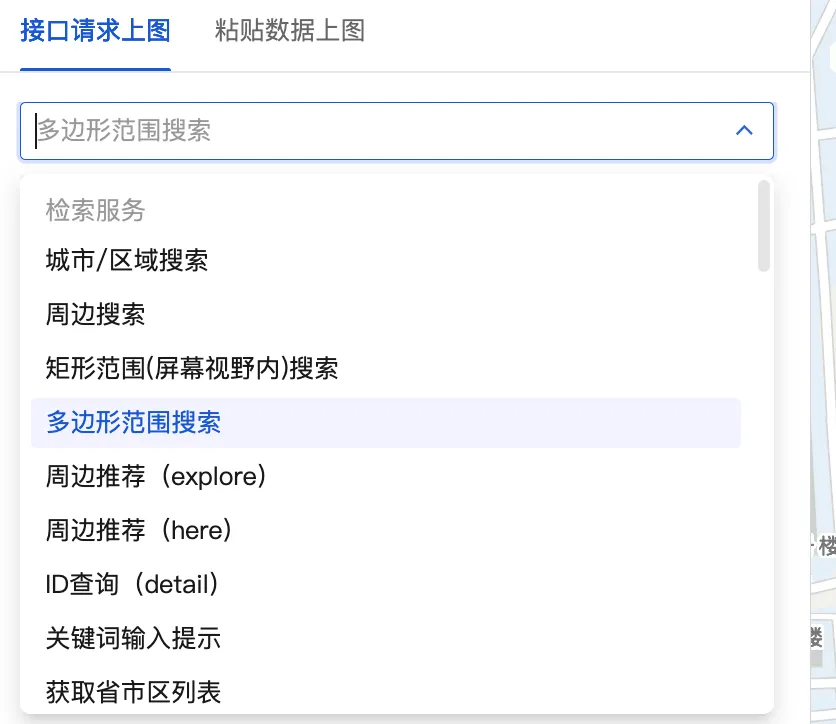Switch to the 接口请求上图 tab
The image size is (836, 724).
[95, 30]
